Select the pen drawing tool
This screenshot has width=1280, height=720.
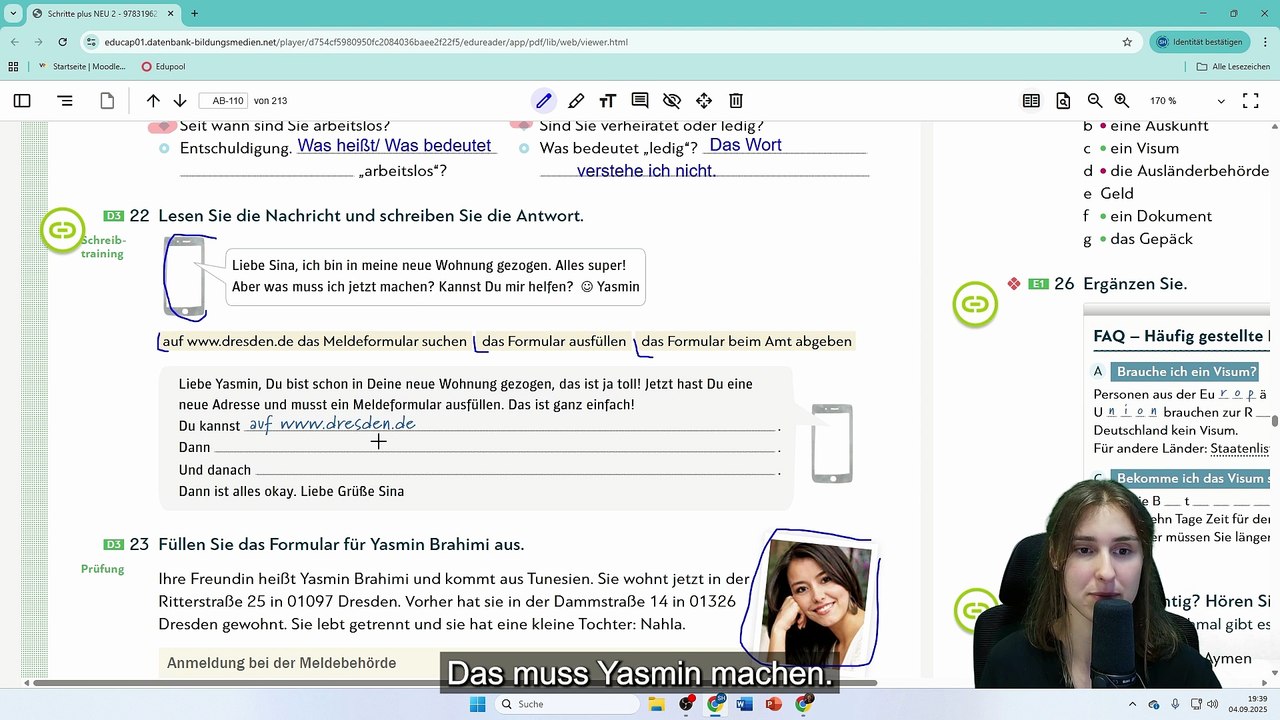[543, 101]
